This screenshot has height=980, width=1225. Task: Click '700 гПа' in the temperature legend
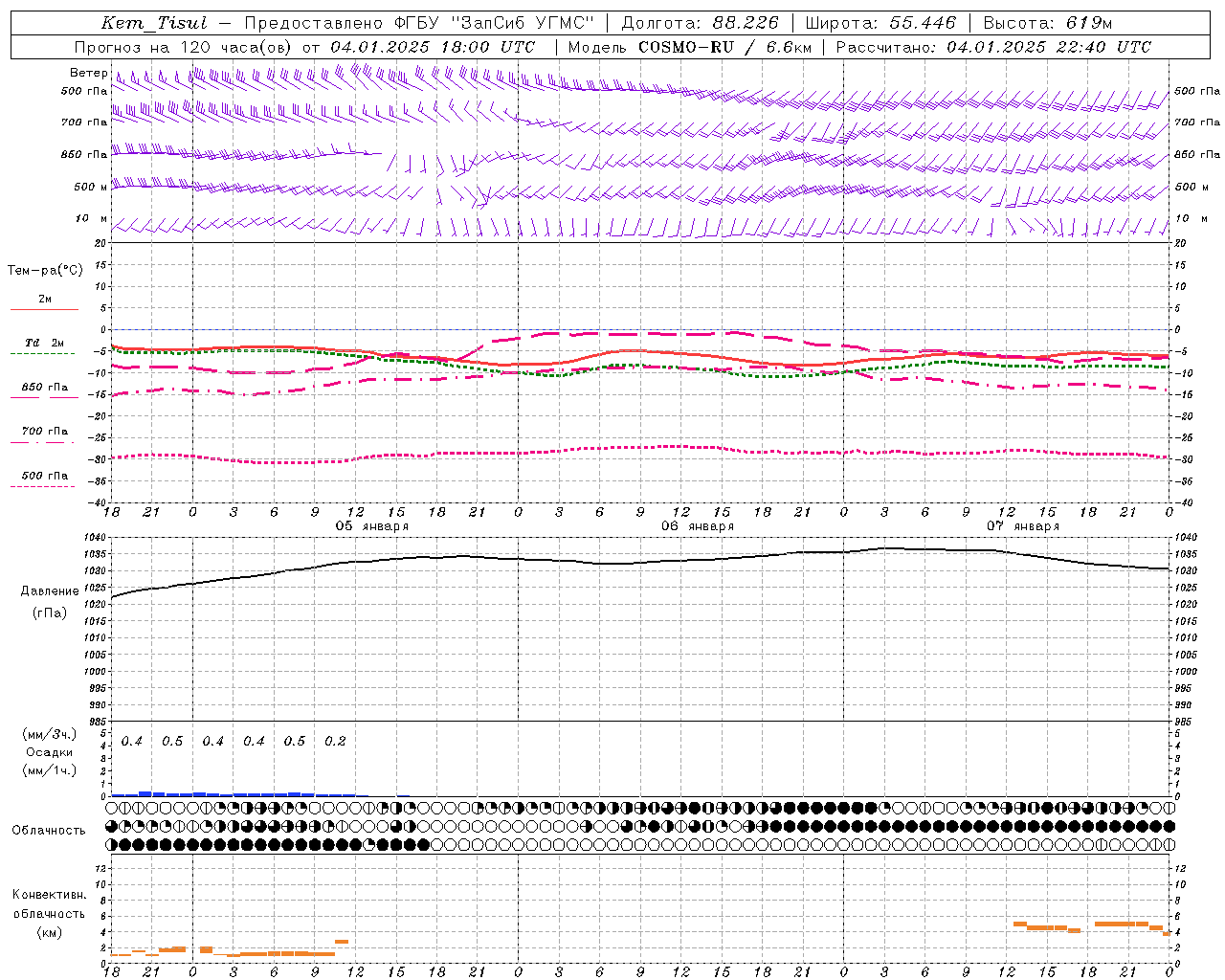click(45, 431)
